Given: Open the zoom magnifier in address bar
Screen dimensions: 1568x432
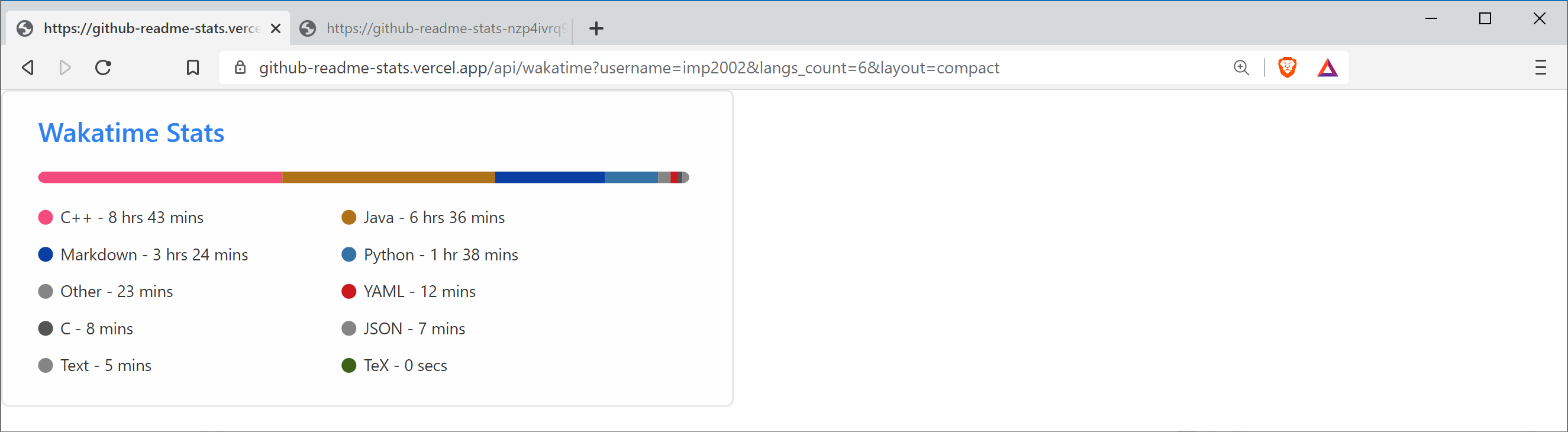Looking at the screenshot, I should (1241, 67).
